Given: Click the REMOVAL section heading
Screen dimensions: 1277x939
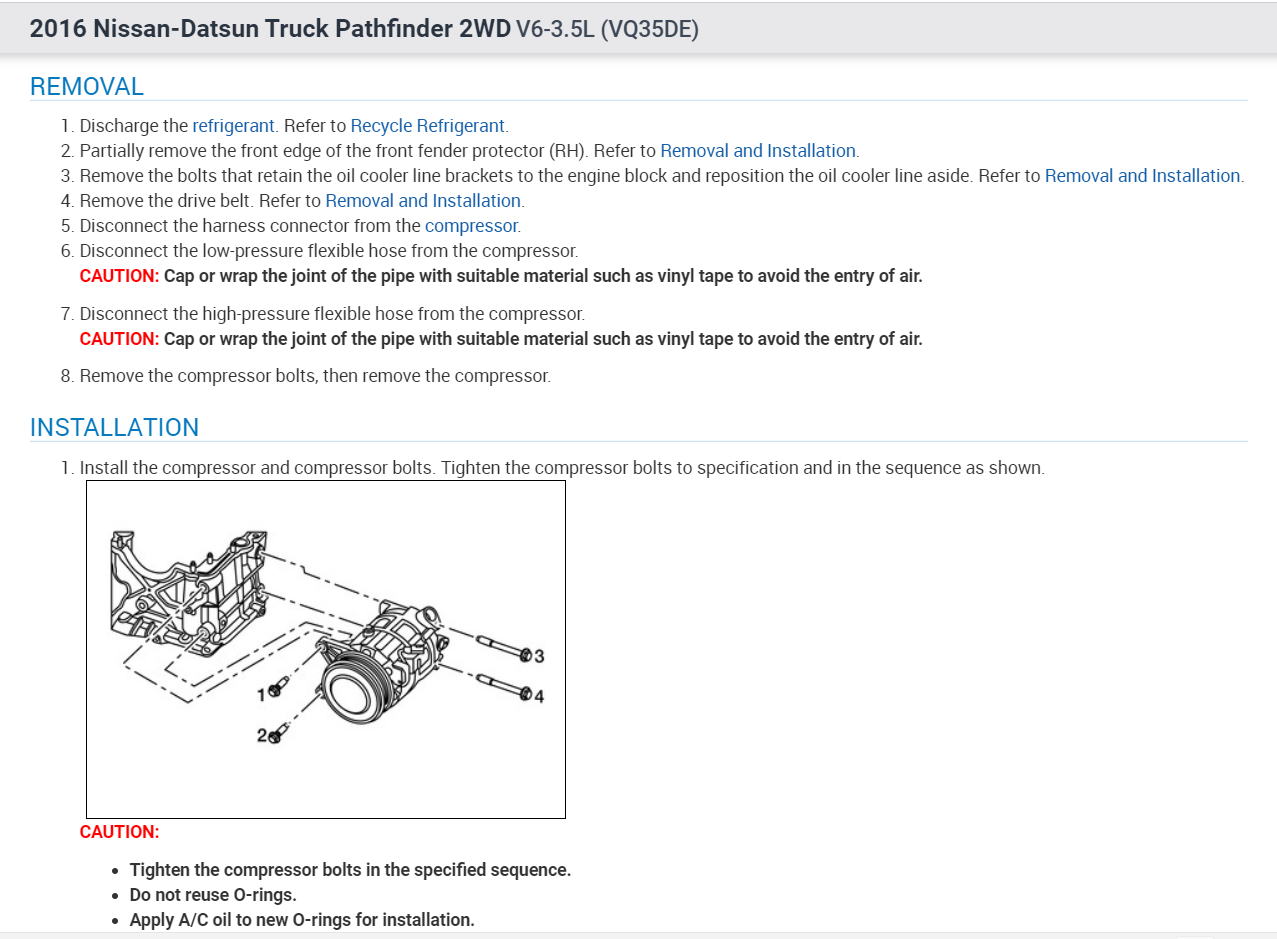Looking at the screenshot, I should pyautogui.click(x=87, y=86).
